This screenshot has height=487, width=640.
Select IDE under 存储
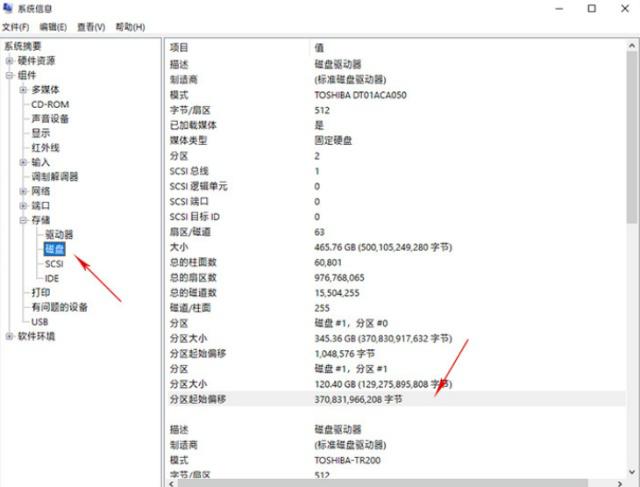pos(52,278)
